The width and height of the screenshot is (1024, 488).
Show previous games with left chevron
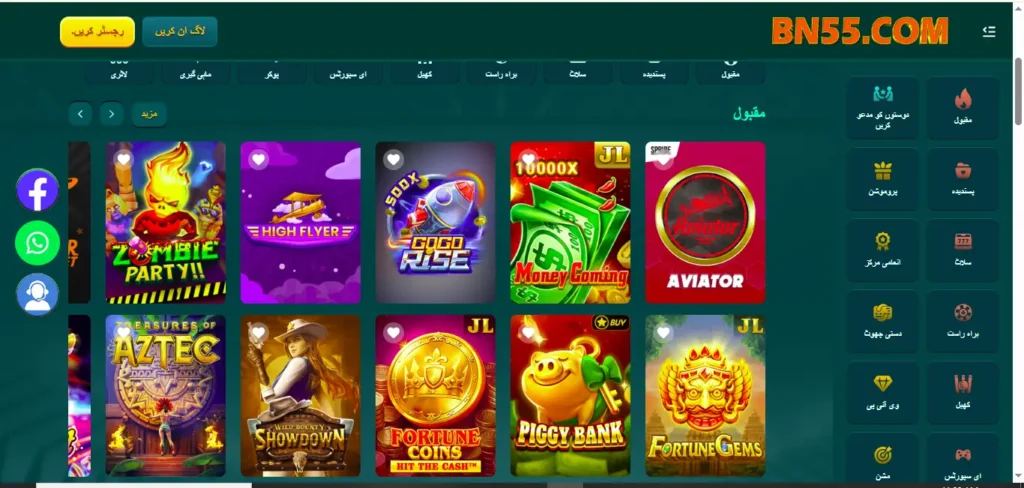pyautogui.click(x=112, y=114)
